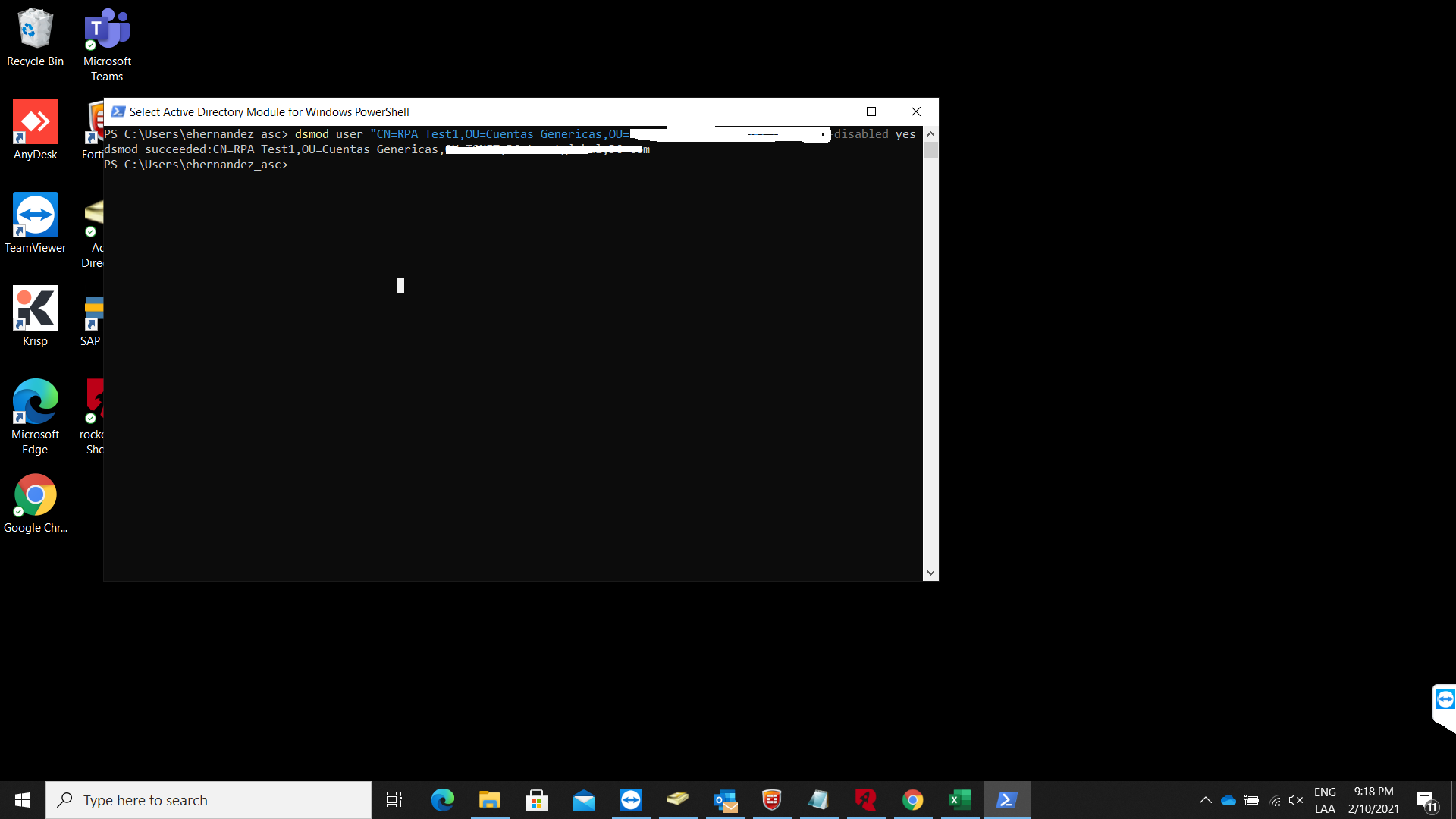Open Windows Start menu
This screenshot has width=1456, height=819.
point(23,800)
